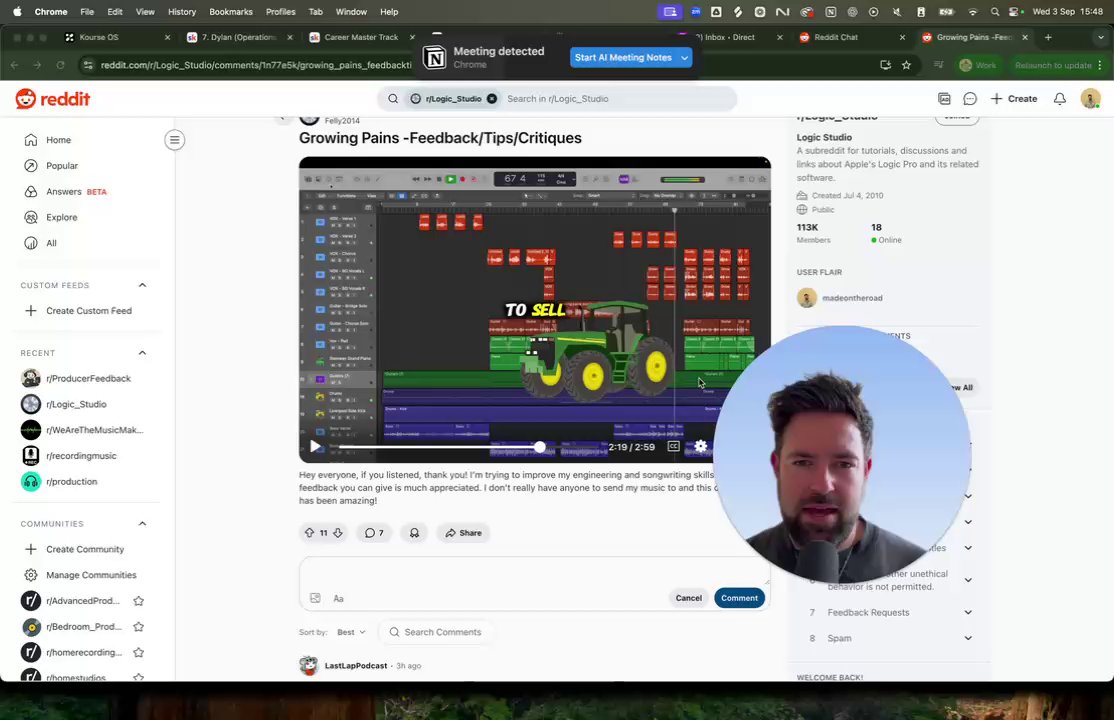Switch to the Kourse OS tab
Image resolution: width=1114 pixels, height=720 pixels.
tap(99, 37)
